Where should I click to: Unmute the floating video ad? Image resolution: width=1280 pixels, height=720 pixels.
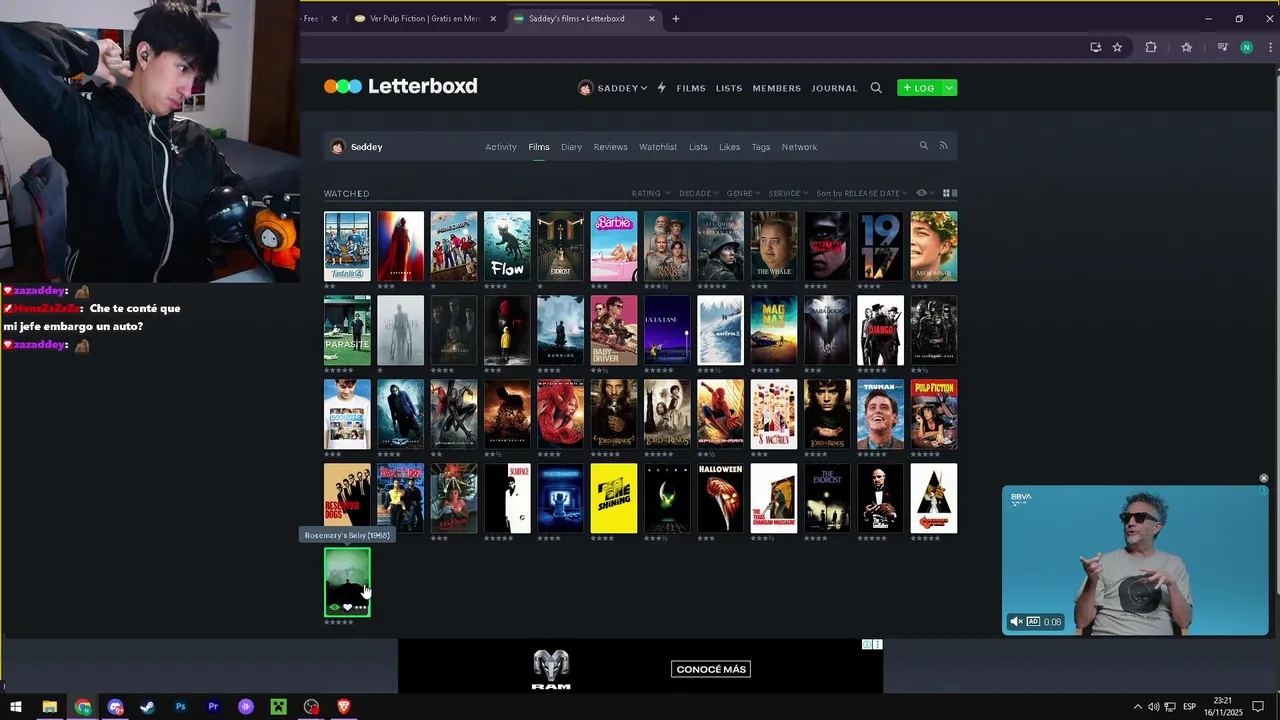(1016, 621)
